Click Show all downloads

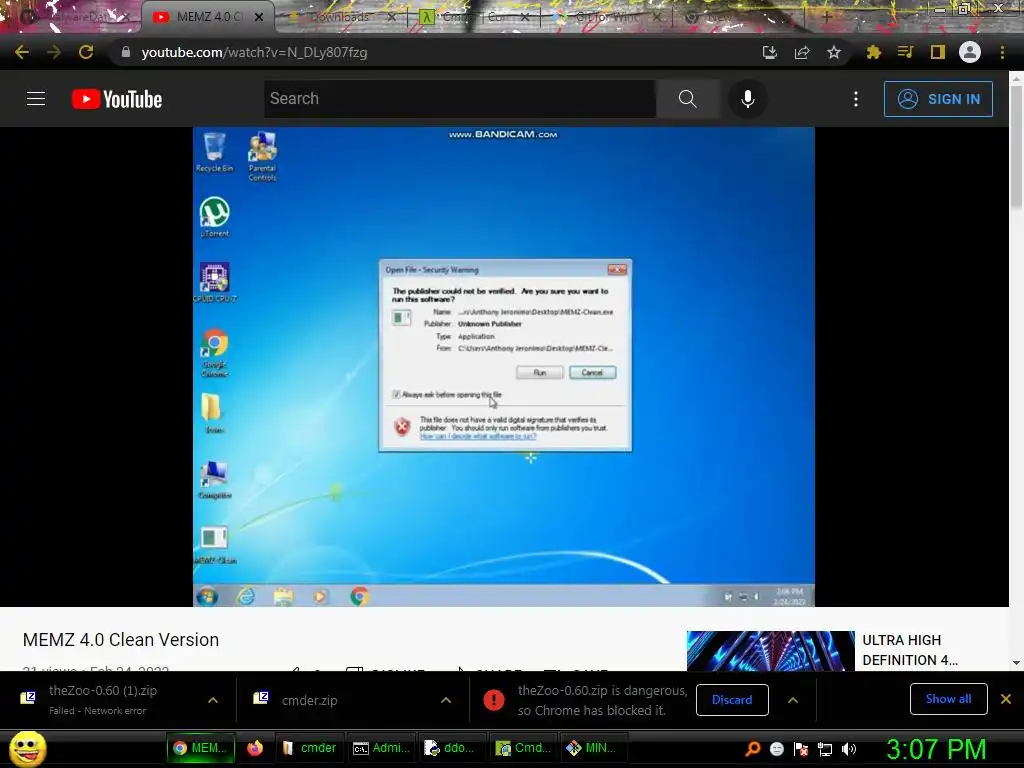click(948, 699)
